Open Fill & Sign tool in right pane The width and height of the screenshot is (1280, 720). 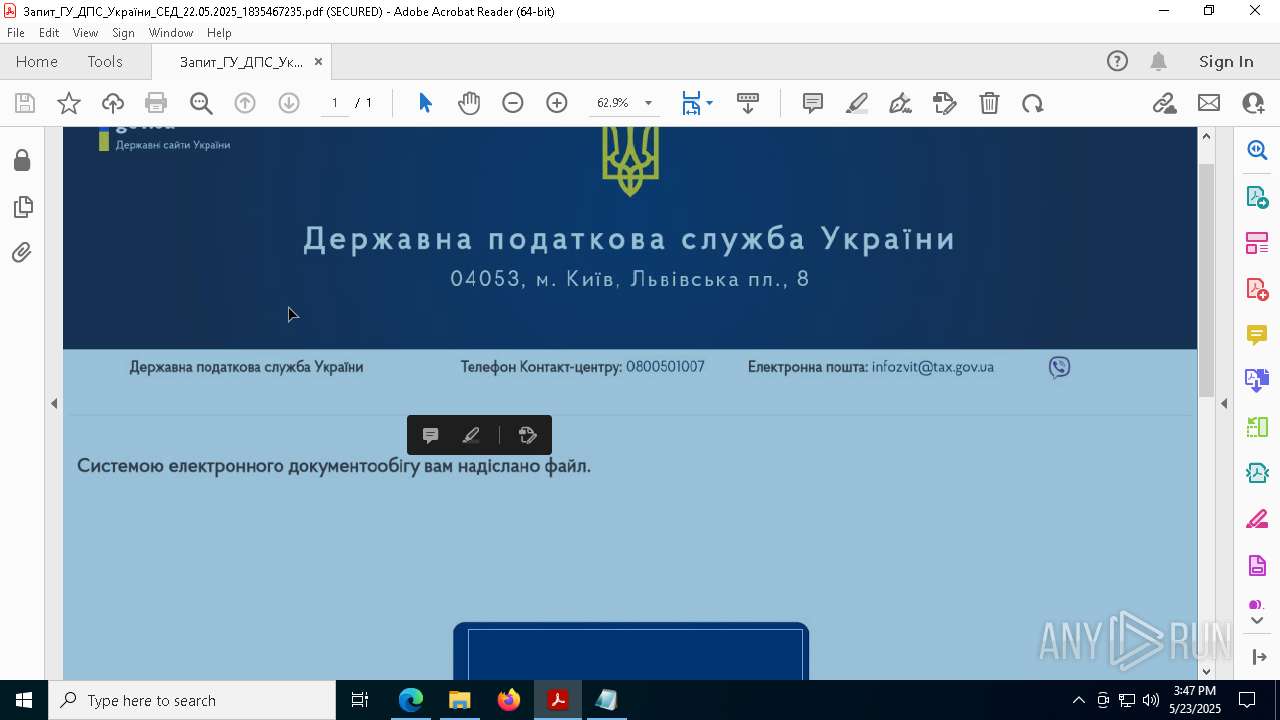pyautogui.click(x=1257, y=520)
